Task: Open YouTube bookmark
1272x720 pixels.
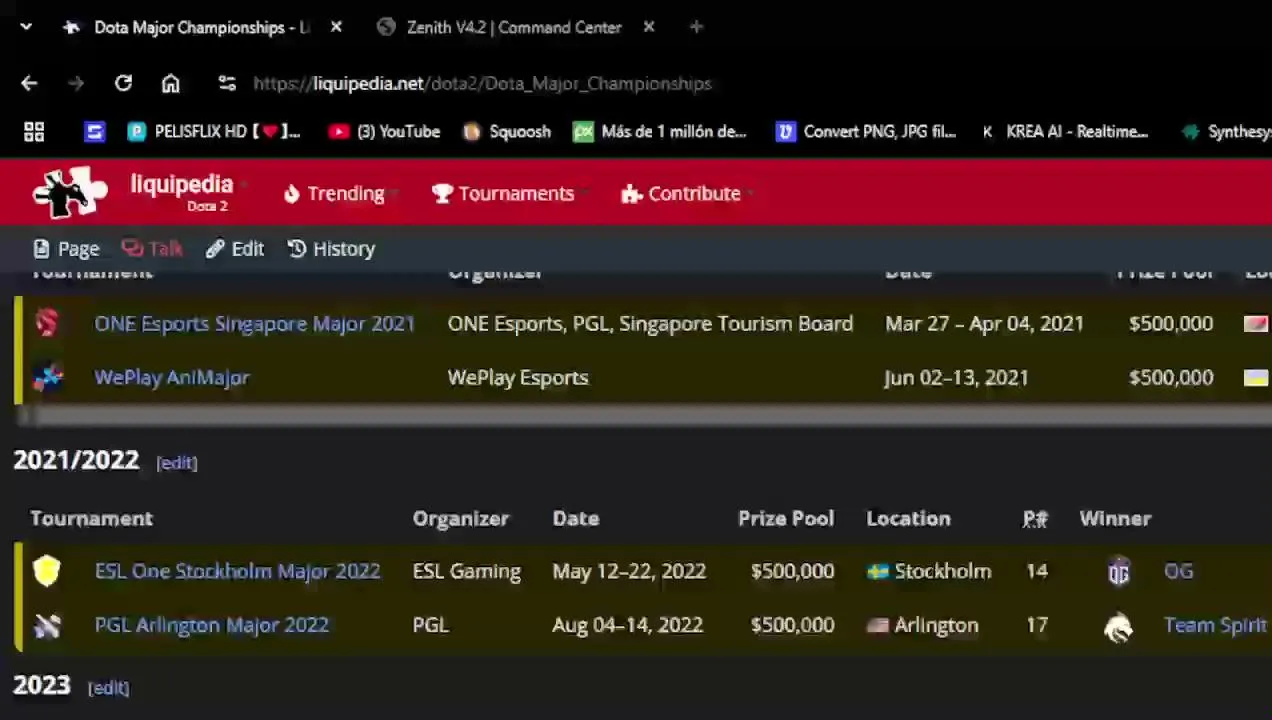Action: coord(385,132)
